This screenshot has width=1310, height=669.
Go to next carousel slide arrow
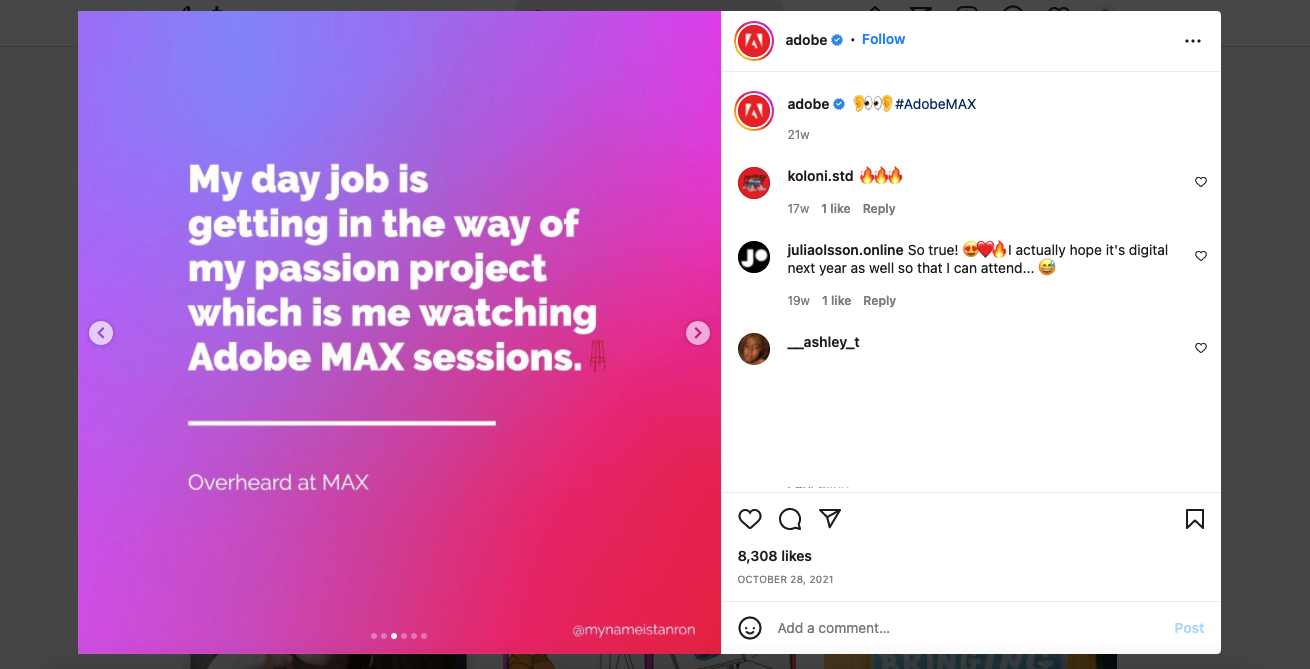[698, 333]
